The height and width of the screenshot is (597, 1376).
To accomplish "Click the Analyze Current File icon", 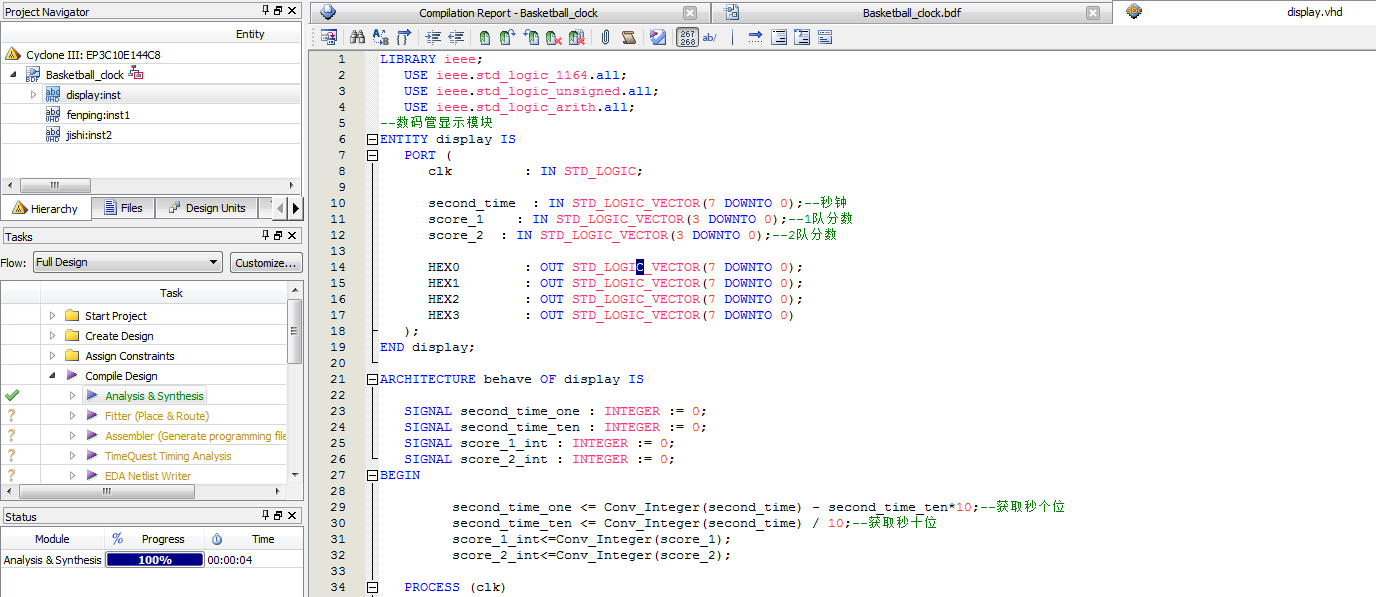I will (657, 37).
